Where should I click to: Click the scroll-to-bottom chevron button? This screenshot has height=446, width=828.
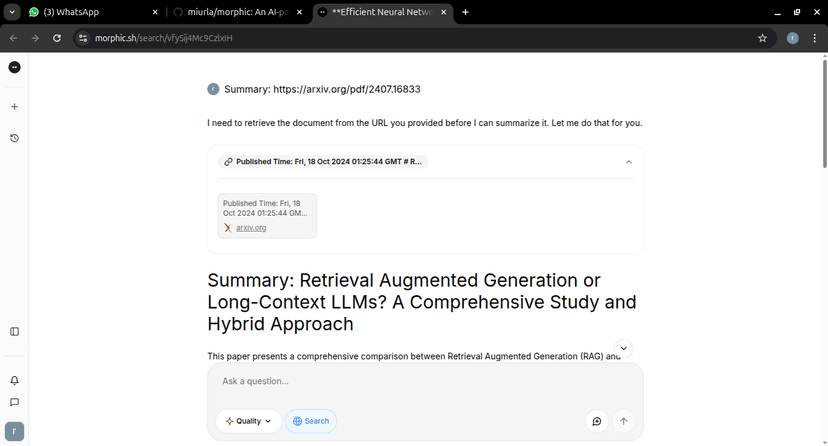[623, 348]
